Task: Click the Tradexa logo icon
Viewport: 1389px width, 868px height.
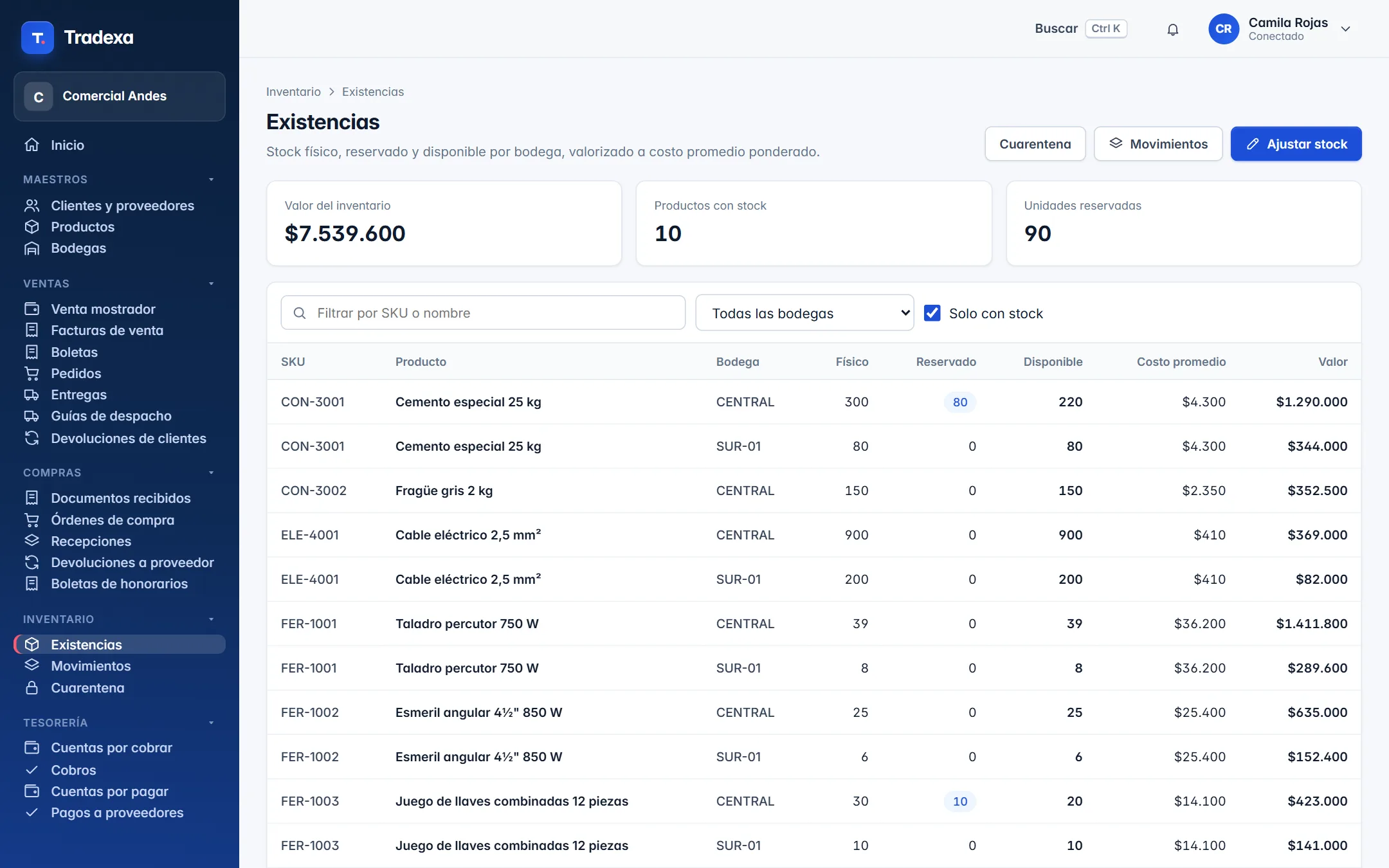Action: [x=37, y=37]
